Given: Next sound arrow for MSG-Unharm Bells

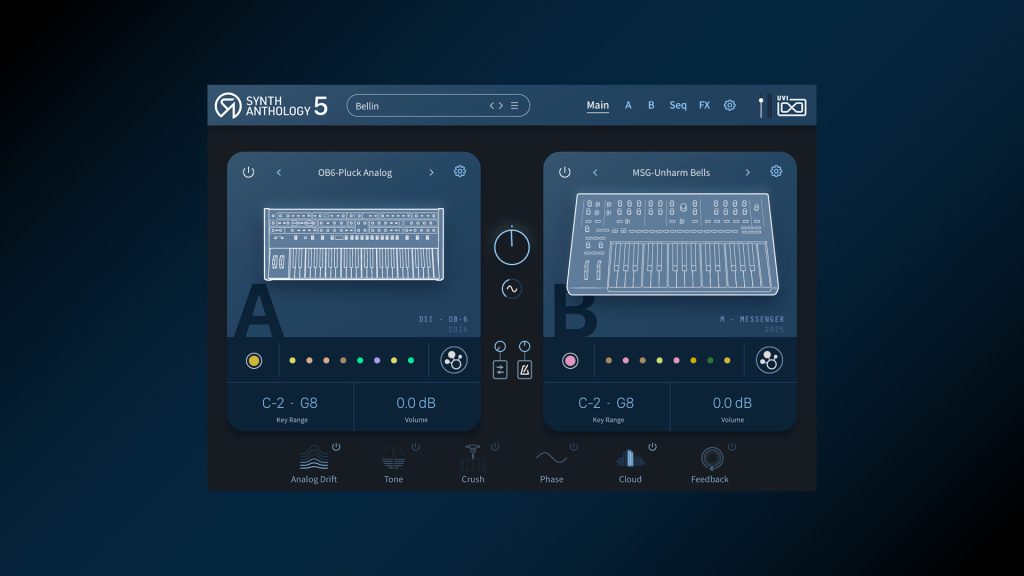Looking at the screenshot, I should [748, 172].
